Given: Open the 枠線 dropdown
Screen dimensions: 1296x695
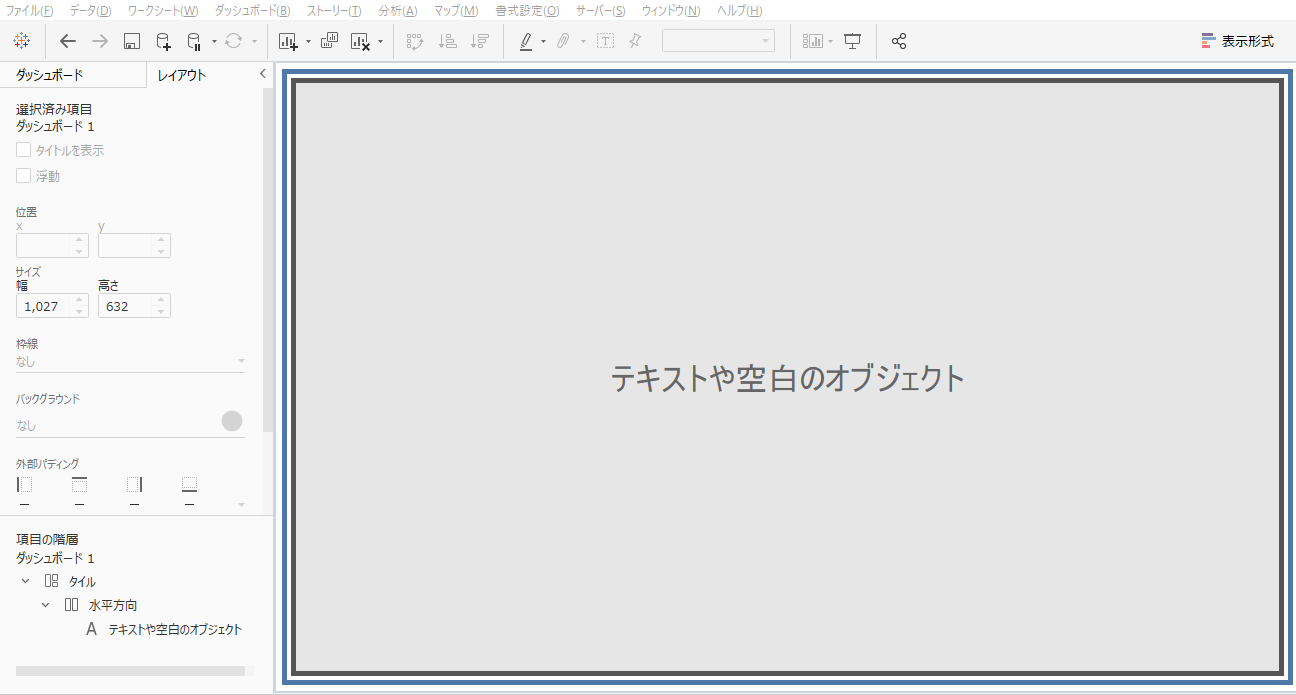Looking at the screenshot, I should point(240,362).
